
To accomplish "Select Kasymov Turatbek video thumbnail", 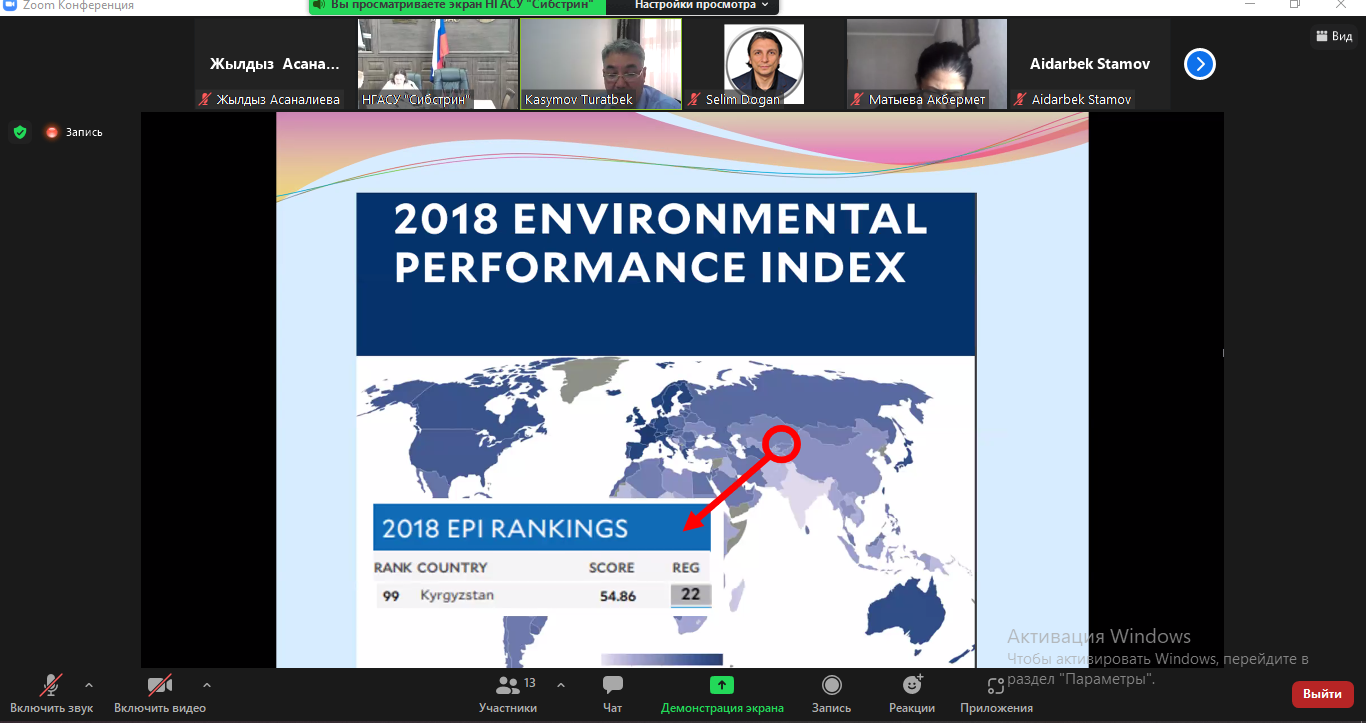I will click(601, 63).
